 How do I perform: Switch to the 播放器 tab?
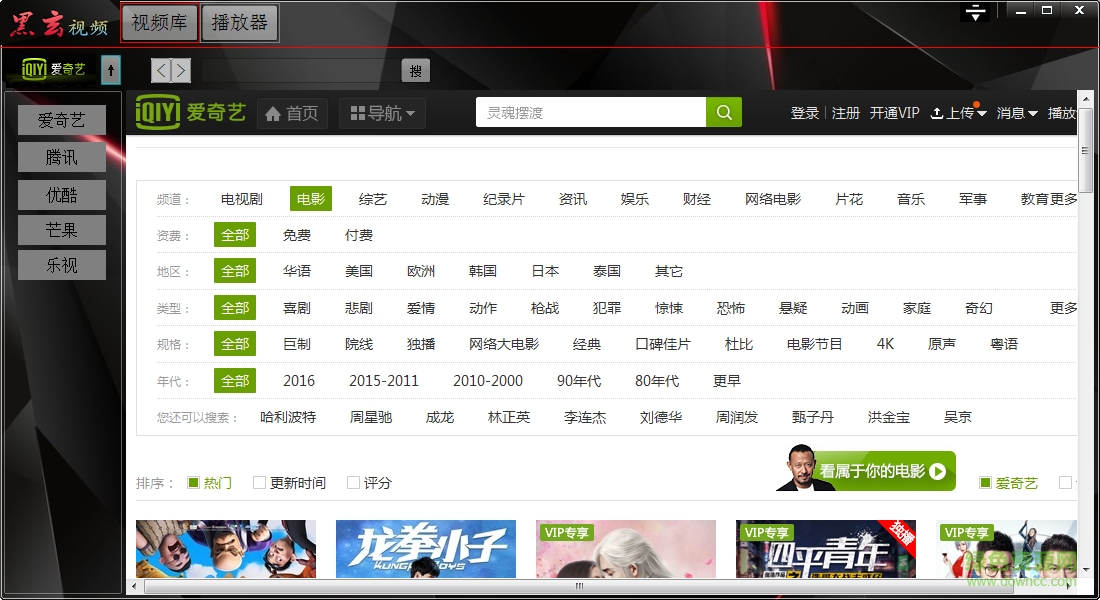[x=240, y=23]
